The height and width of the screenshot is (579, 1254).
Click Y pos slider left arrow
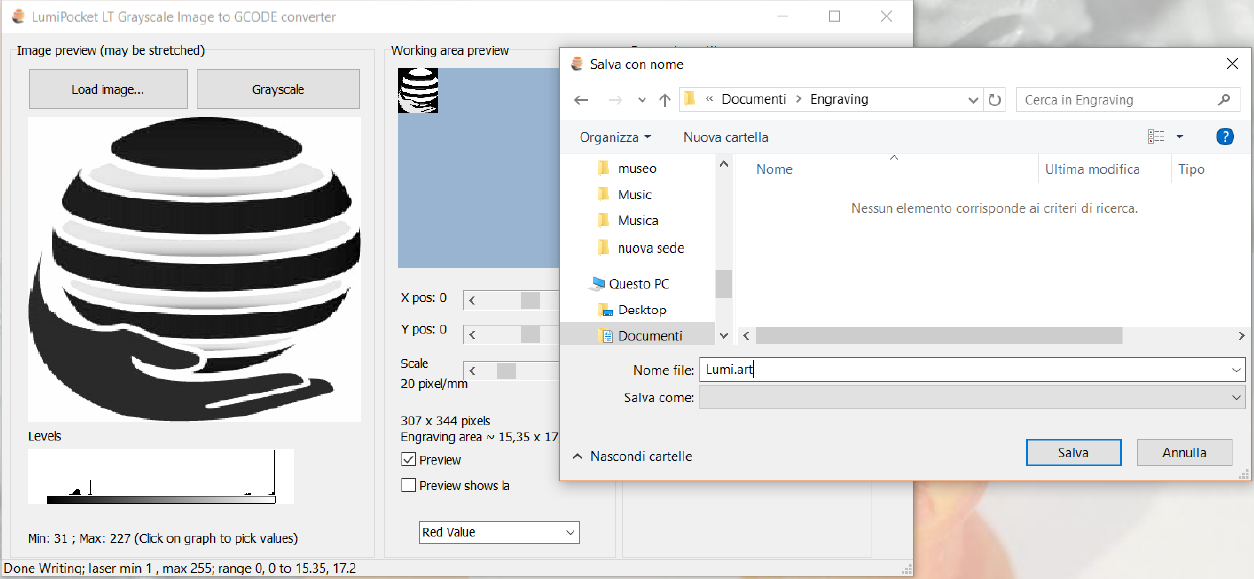pyautogui.click(x=473, y=334)
